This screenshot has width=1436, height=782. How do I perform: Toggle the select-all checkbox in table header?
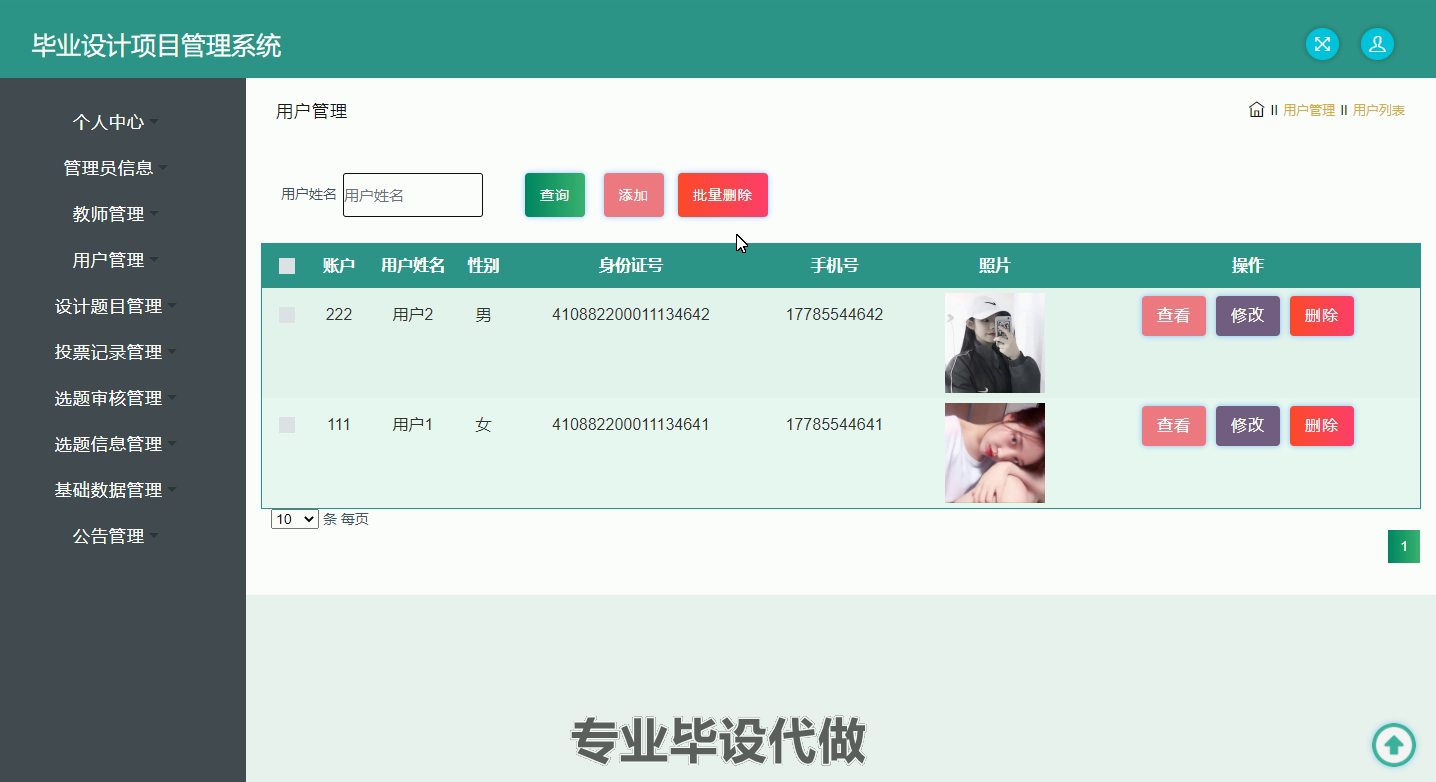[x=287, y=266]
